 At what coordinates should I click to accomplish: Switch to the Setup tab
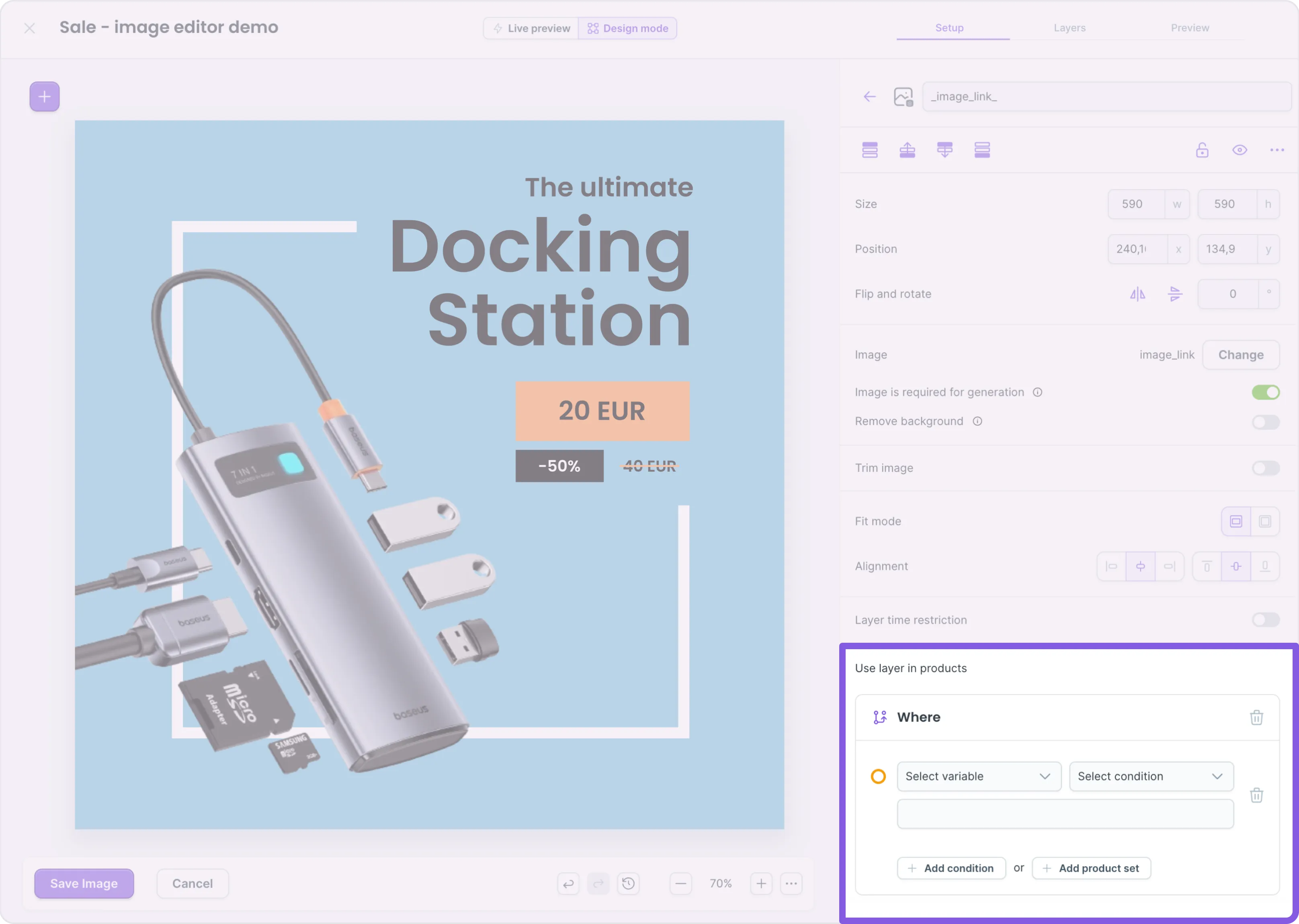click(x=949, y=28)
